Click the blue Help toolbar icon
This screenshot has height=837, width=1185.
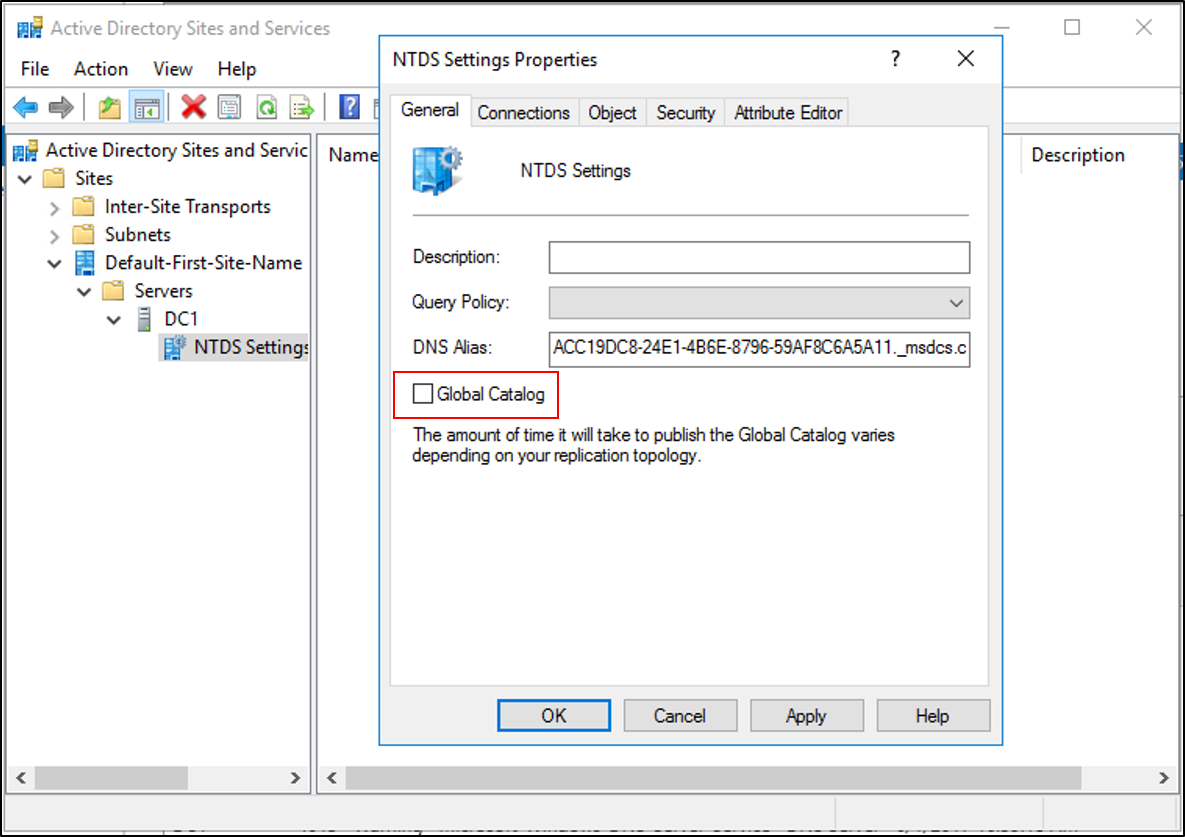349,107
